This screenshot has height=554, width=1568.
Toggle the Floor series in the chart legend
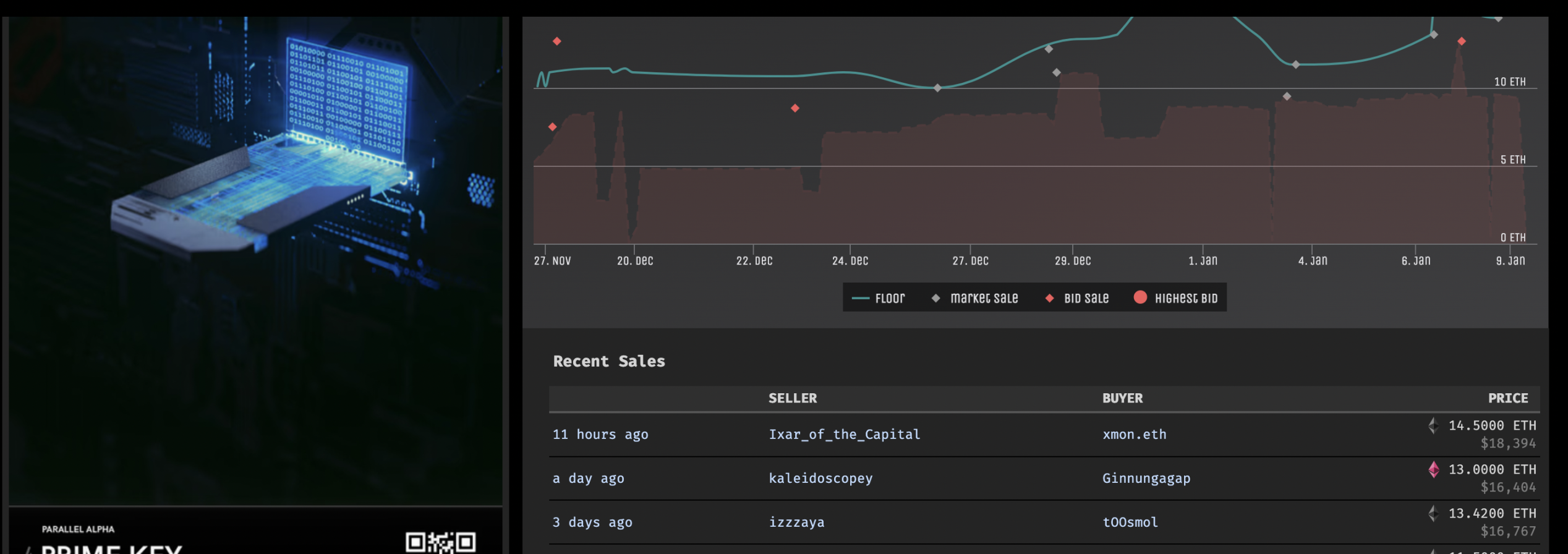(879, 299)
